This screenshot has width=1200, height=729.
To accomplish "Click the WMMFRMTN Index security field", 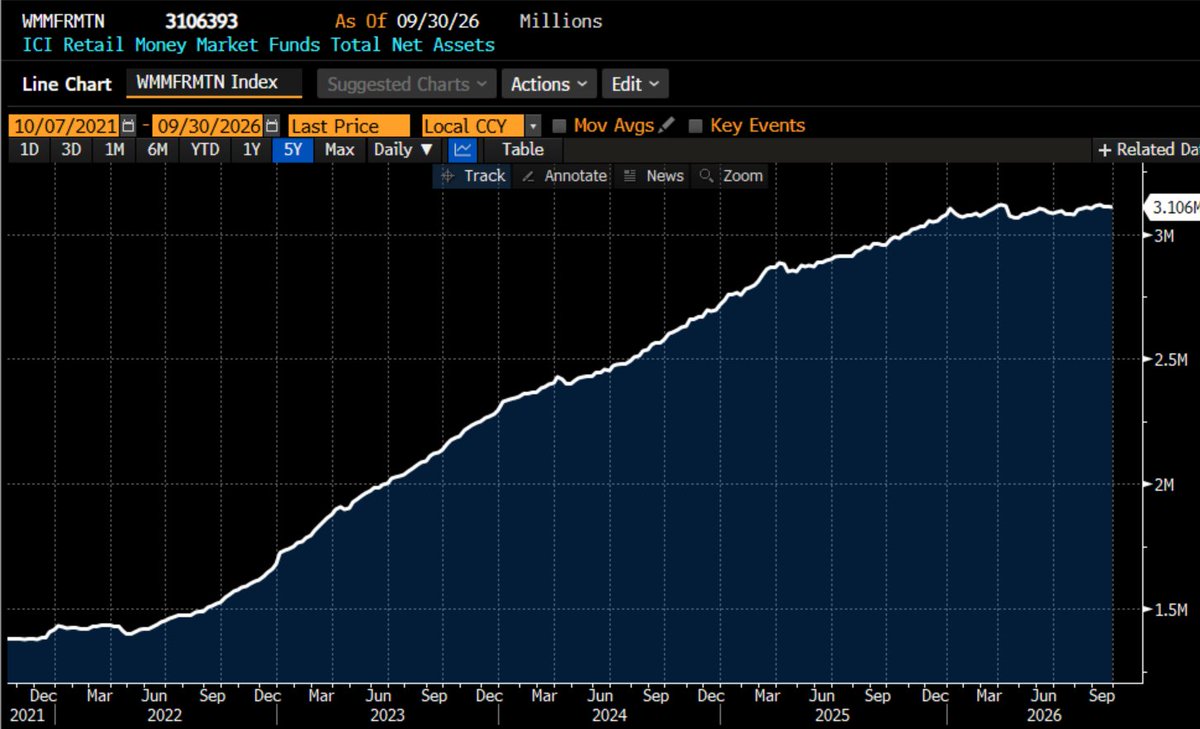I will tap(214, 83).
